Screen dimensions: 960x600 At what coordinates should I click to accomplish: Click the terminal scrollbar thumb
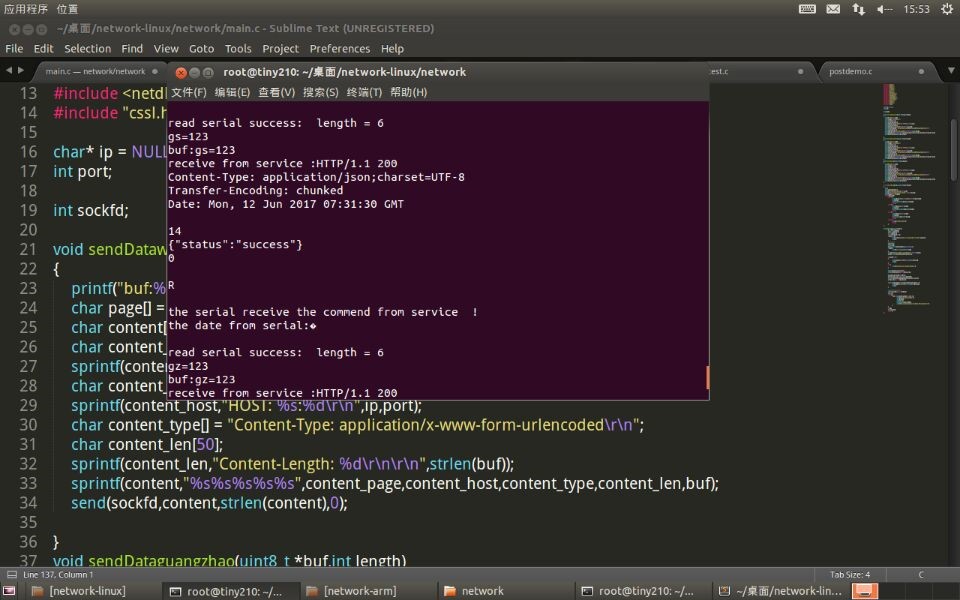707,377
